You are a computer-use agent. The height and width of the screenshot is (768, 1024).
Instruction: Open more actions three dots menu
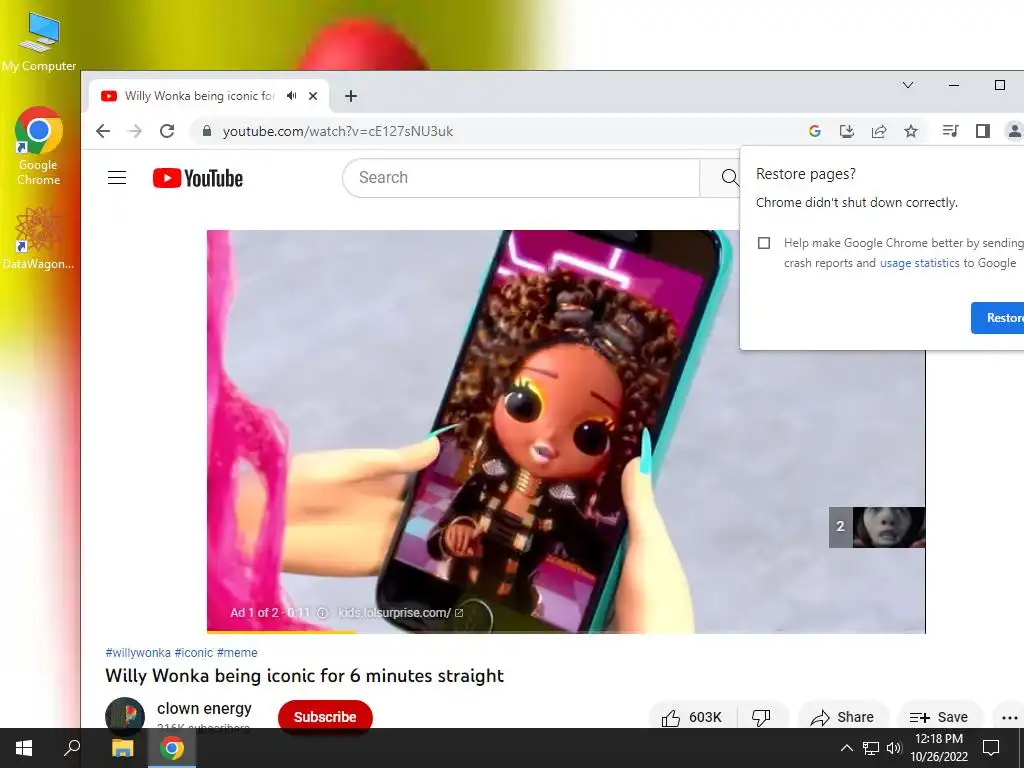(x=1009, y=717)
